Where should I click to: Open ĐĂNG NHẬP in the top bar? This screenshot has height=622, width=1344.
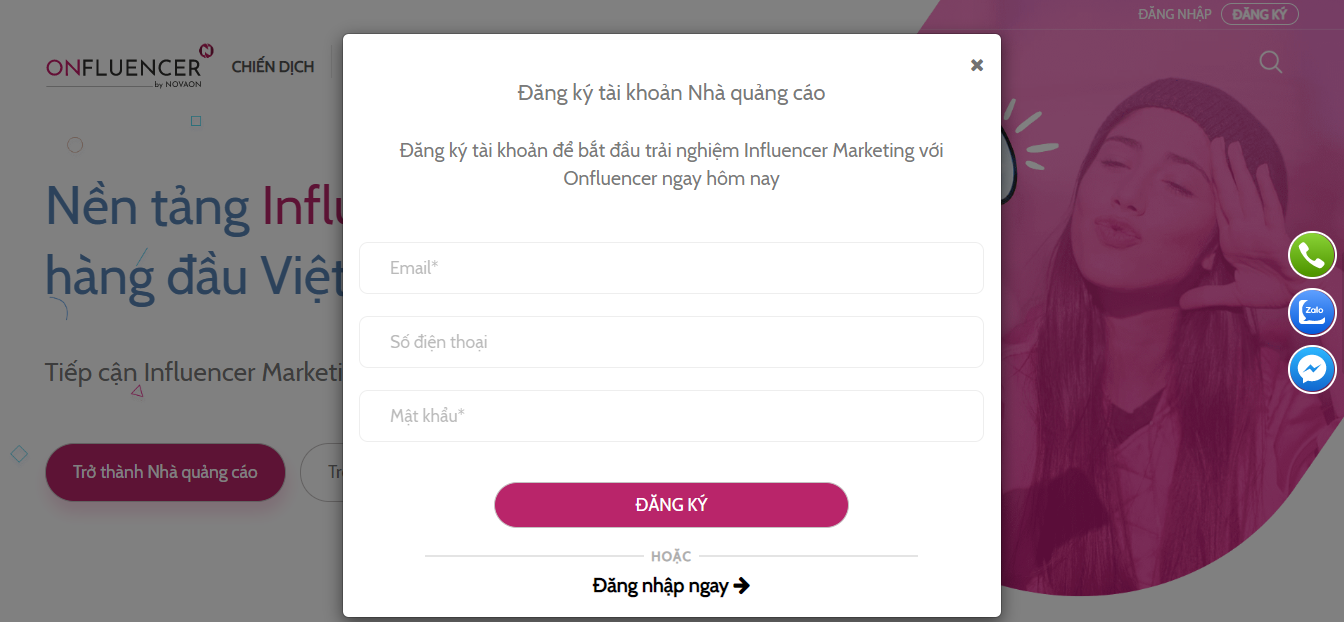click(x=1174, y=14)
